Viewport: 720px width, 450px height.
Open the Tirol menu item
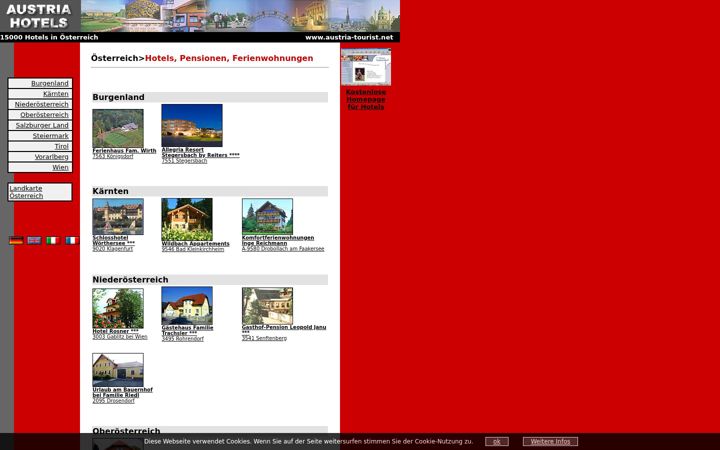(40, 146)
